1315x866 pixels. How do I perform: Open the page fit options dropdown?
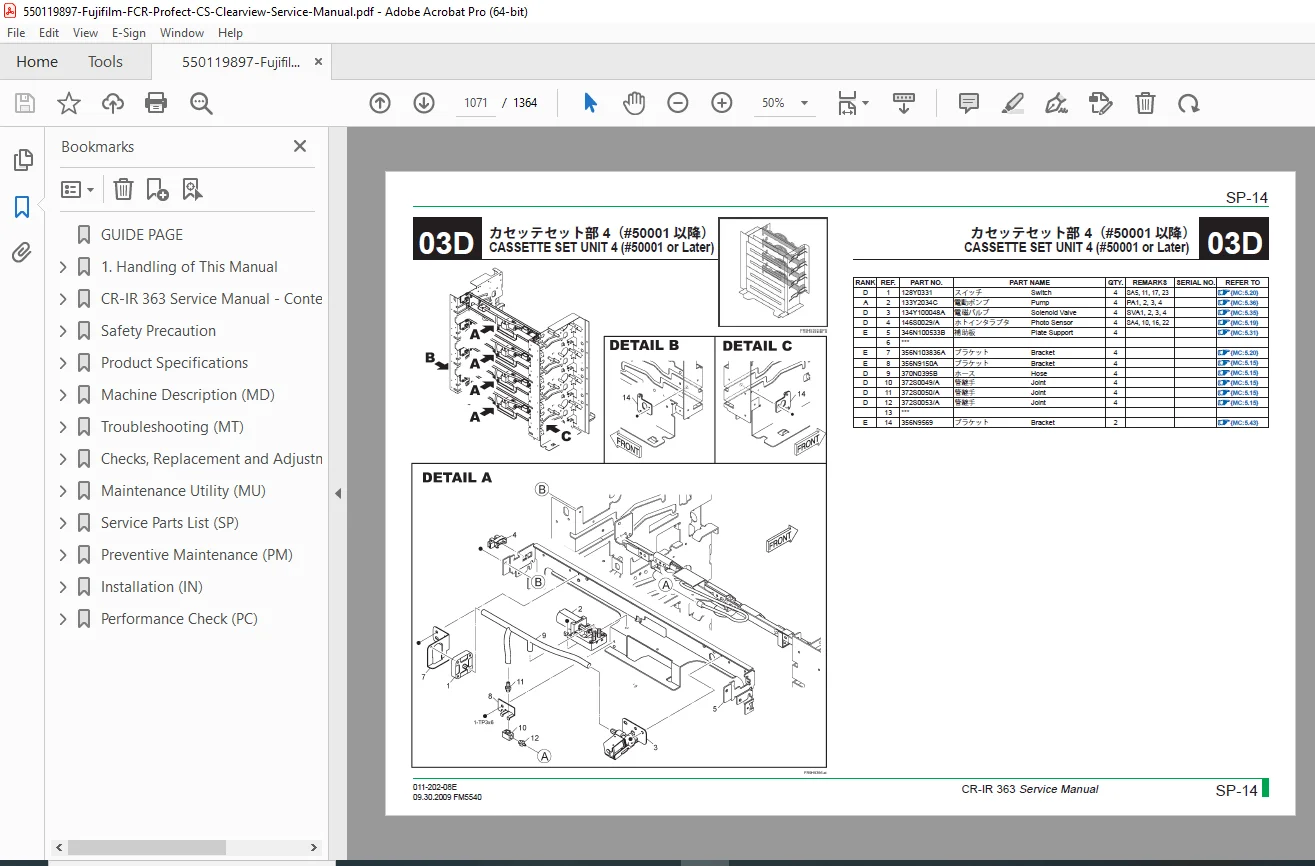[x=853, y=103]
